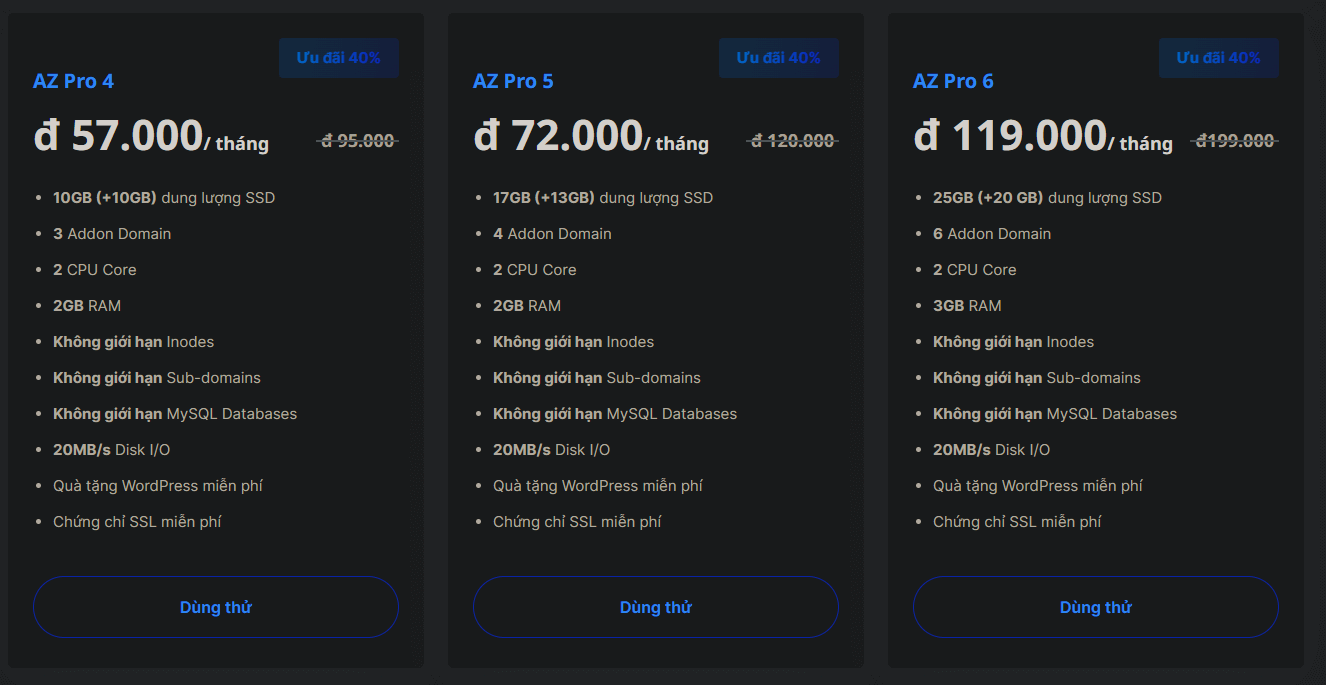
Task: Click the 10GB (+10GB) dung lượng SSD feature
Action: 164,198
